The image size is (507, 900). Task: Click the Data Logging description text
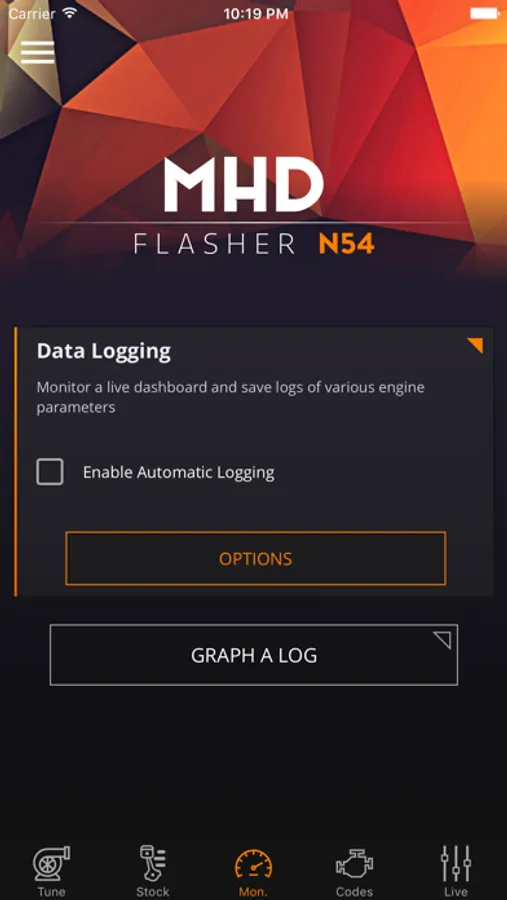pos(231,397)
